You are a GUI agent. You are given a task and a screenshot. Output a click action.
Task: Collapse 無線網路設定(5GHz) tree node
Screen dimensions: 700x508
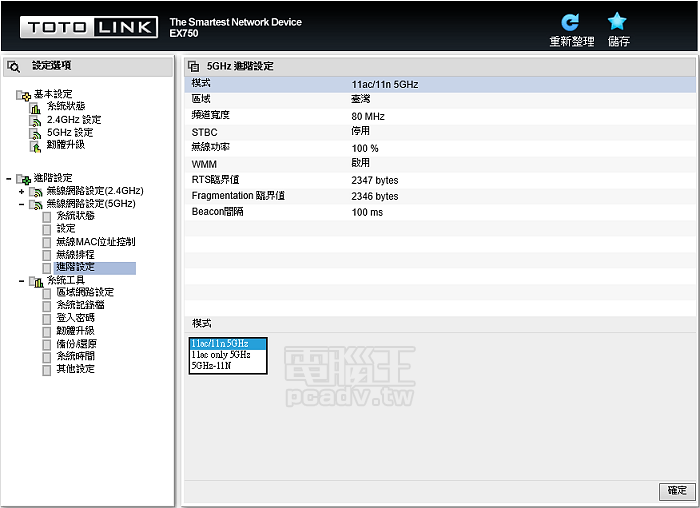tap(22, 204)
